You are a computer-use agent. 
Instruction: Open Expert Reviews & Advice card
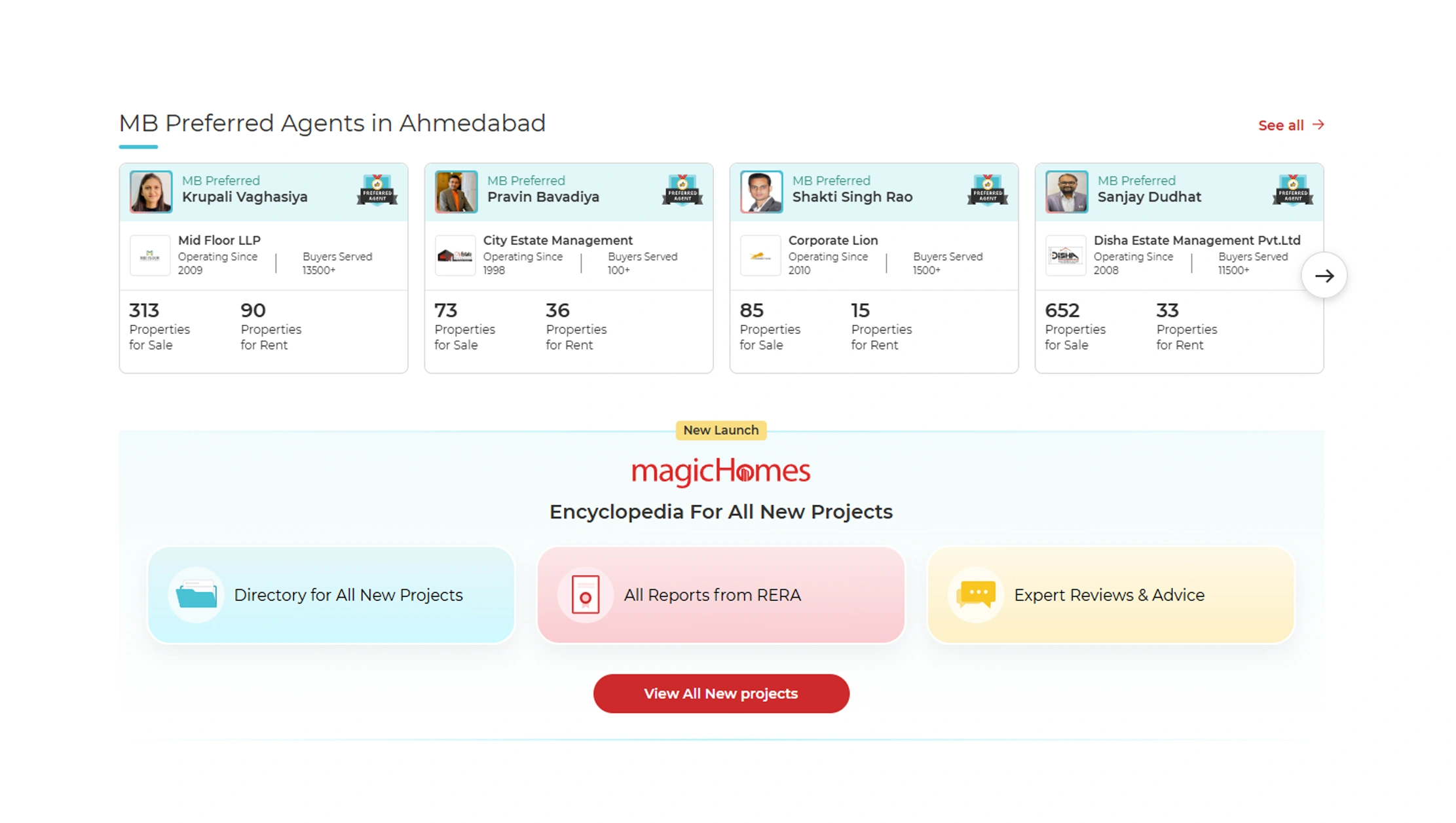(1111, 594)
